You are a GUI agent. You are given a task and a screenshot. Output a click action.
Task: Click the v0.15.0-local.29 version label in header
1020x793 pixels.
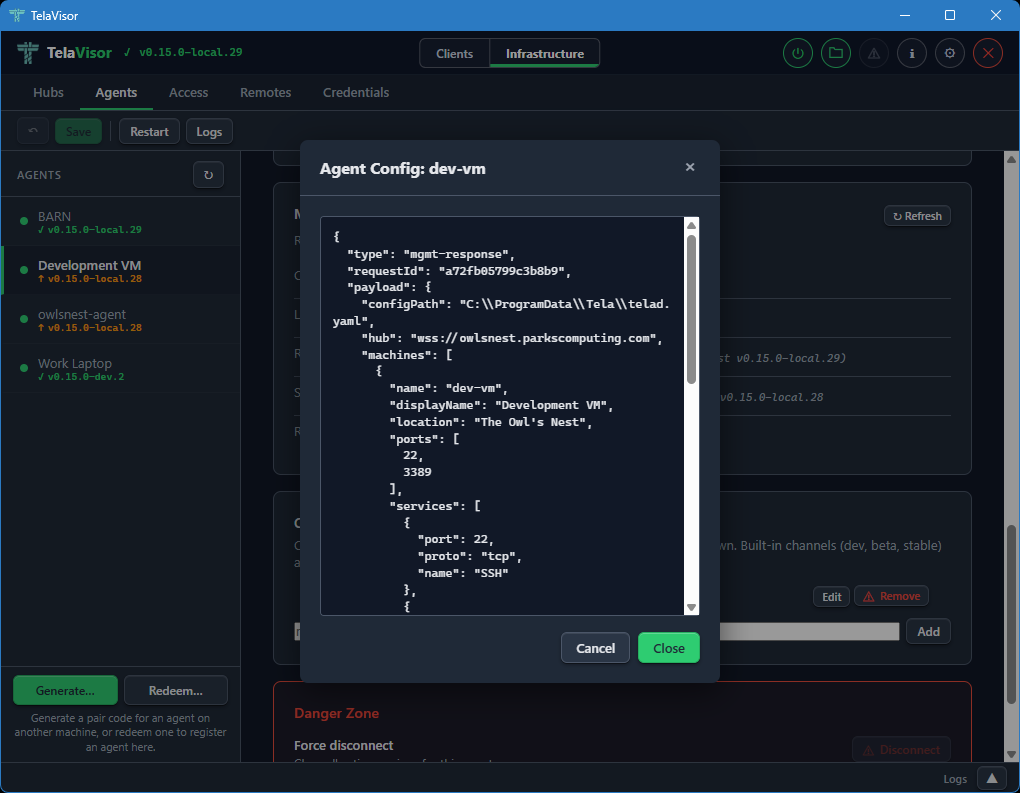click(x=190, y=52)
